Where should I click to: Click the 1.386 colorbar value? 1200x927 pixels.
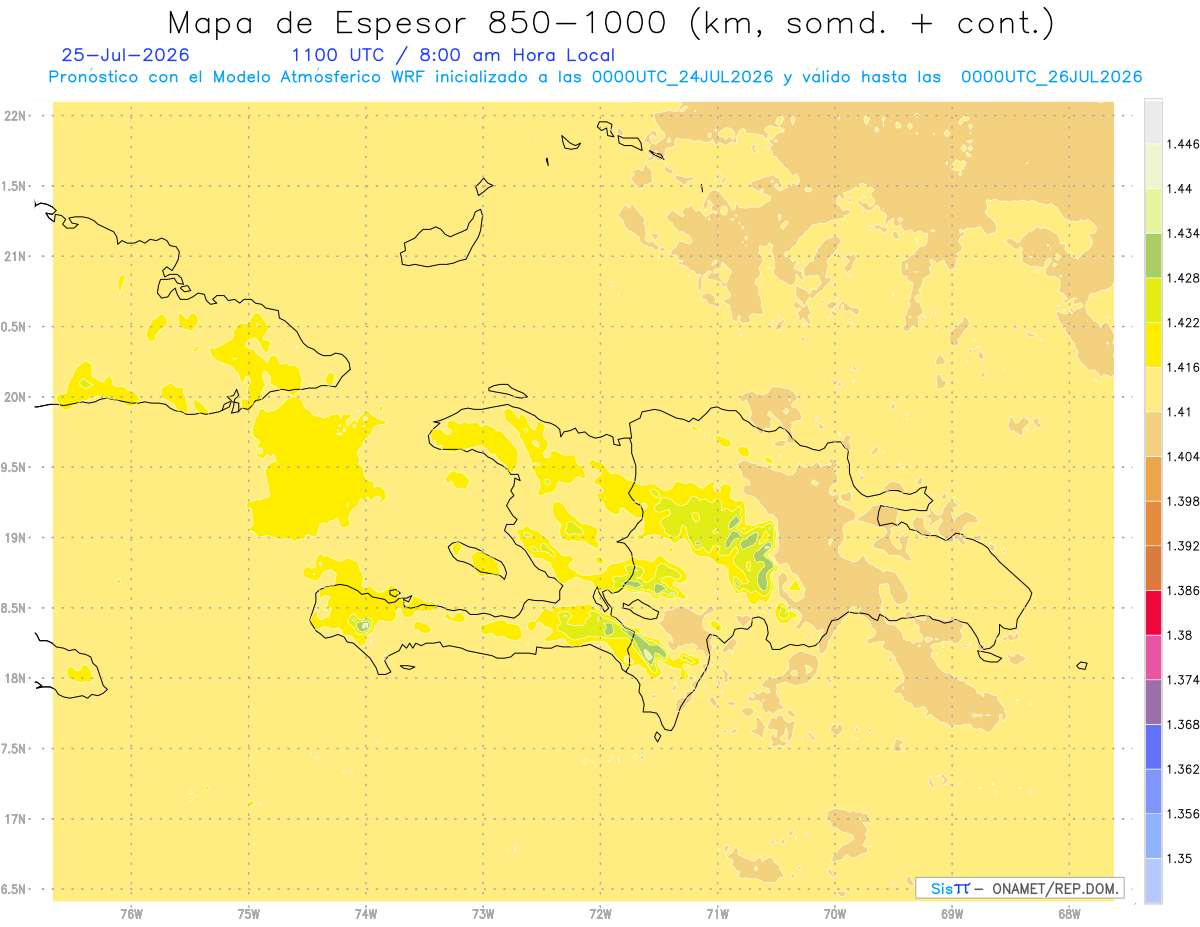click(1185, 590)
